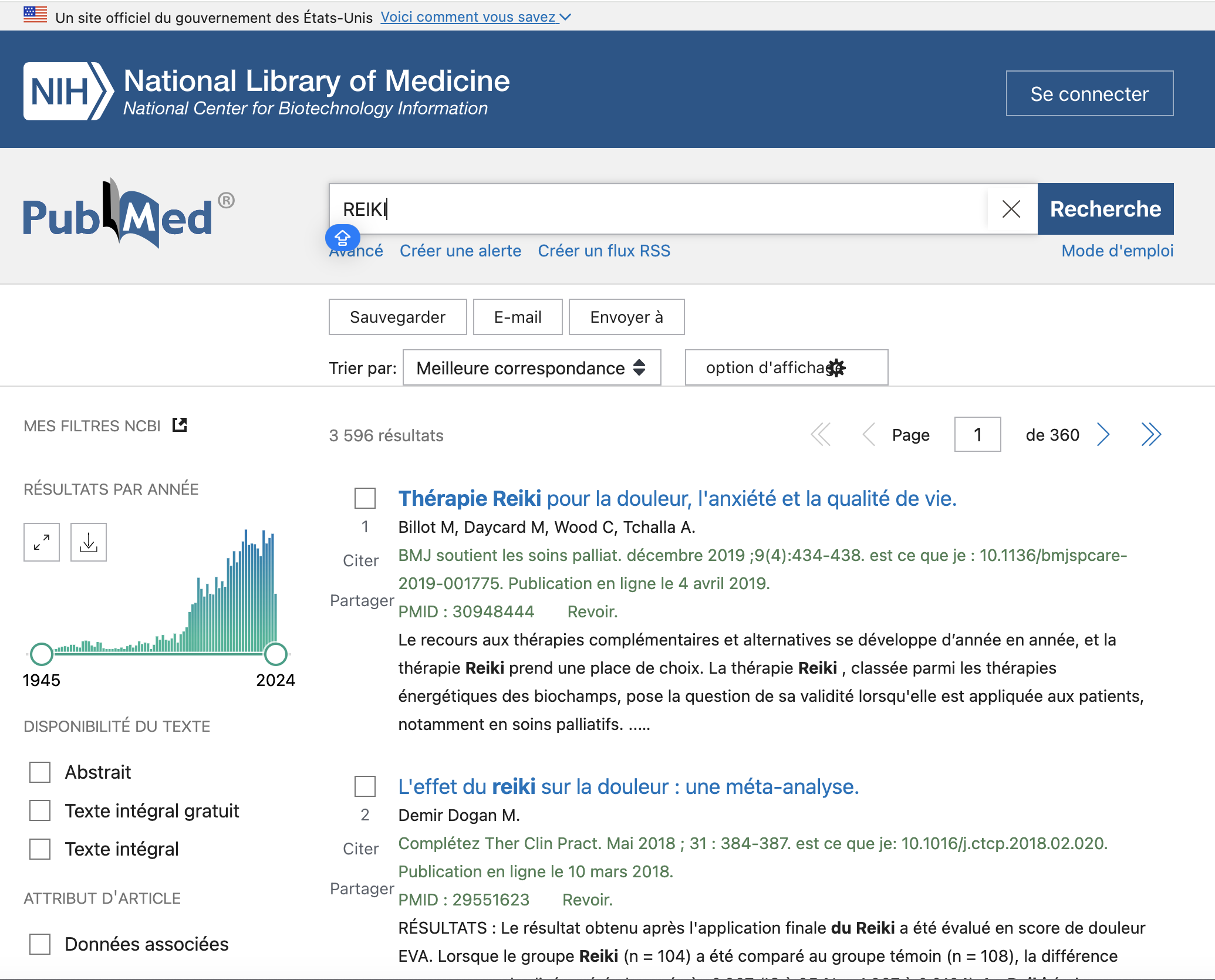Focus the REIKI search input field
This screenshot has width=1215, height=980.
657,209
